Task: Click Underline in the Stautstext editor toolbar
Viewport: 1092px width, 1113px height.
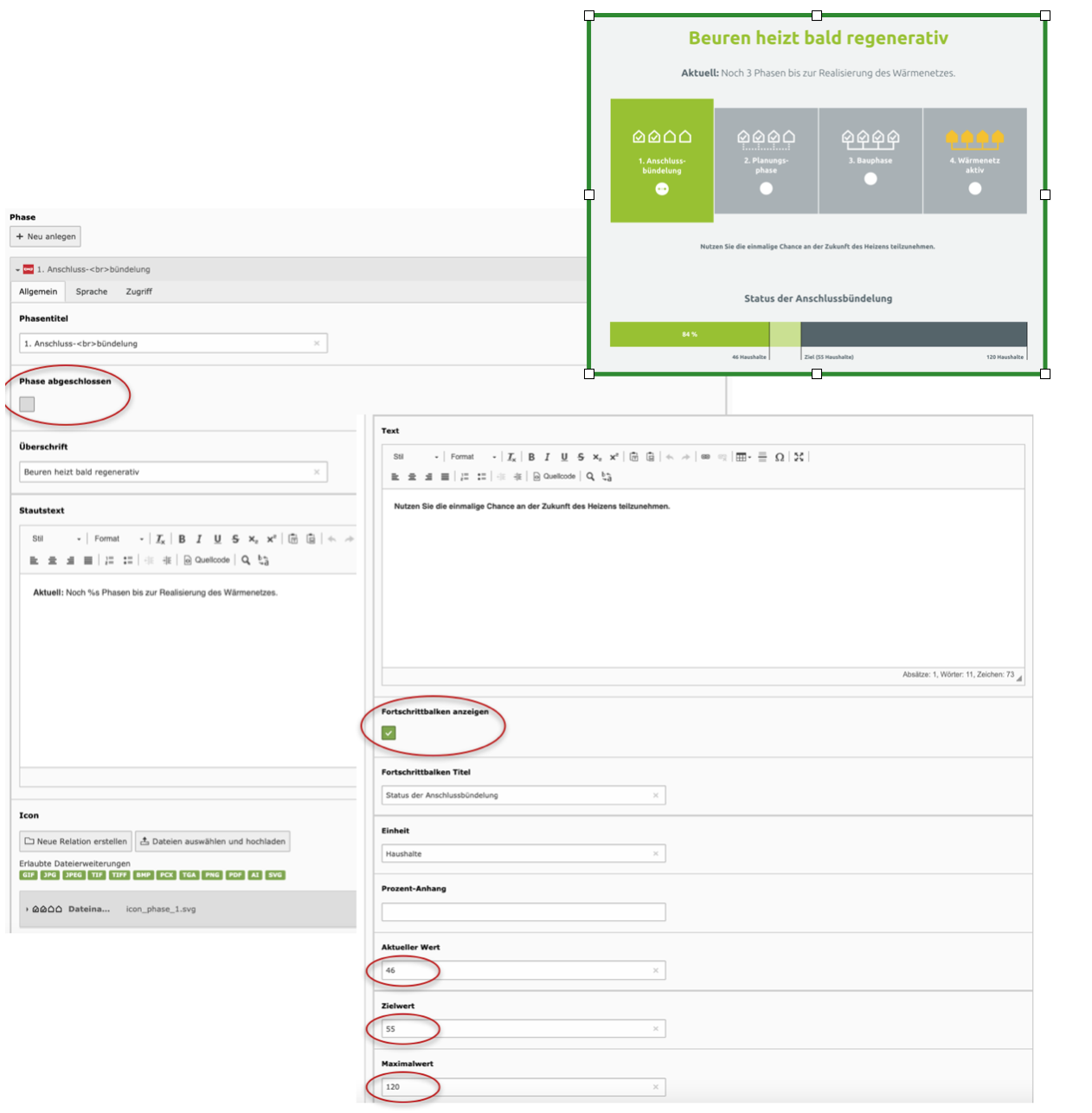Action: [217, 539]
